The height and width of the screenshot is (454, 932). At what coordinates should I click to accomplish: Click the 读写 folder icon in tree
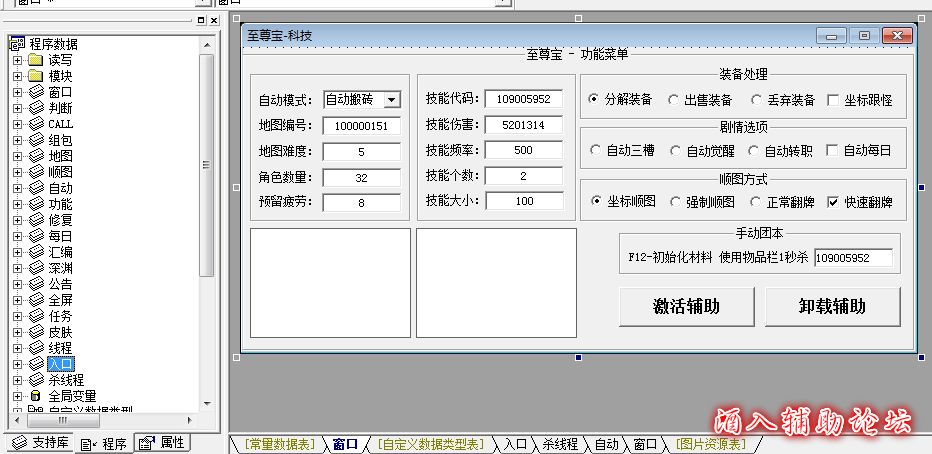[x=35, y=60]
